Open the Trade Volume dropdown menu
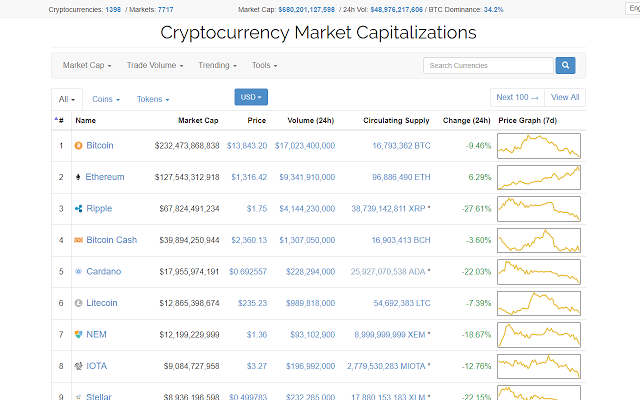This screenshot has width=640, height=400. coord(155,65)
